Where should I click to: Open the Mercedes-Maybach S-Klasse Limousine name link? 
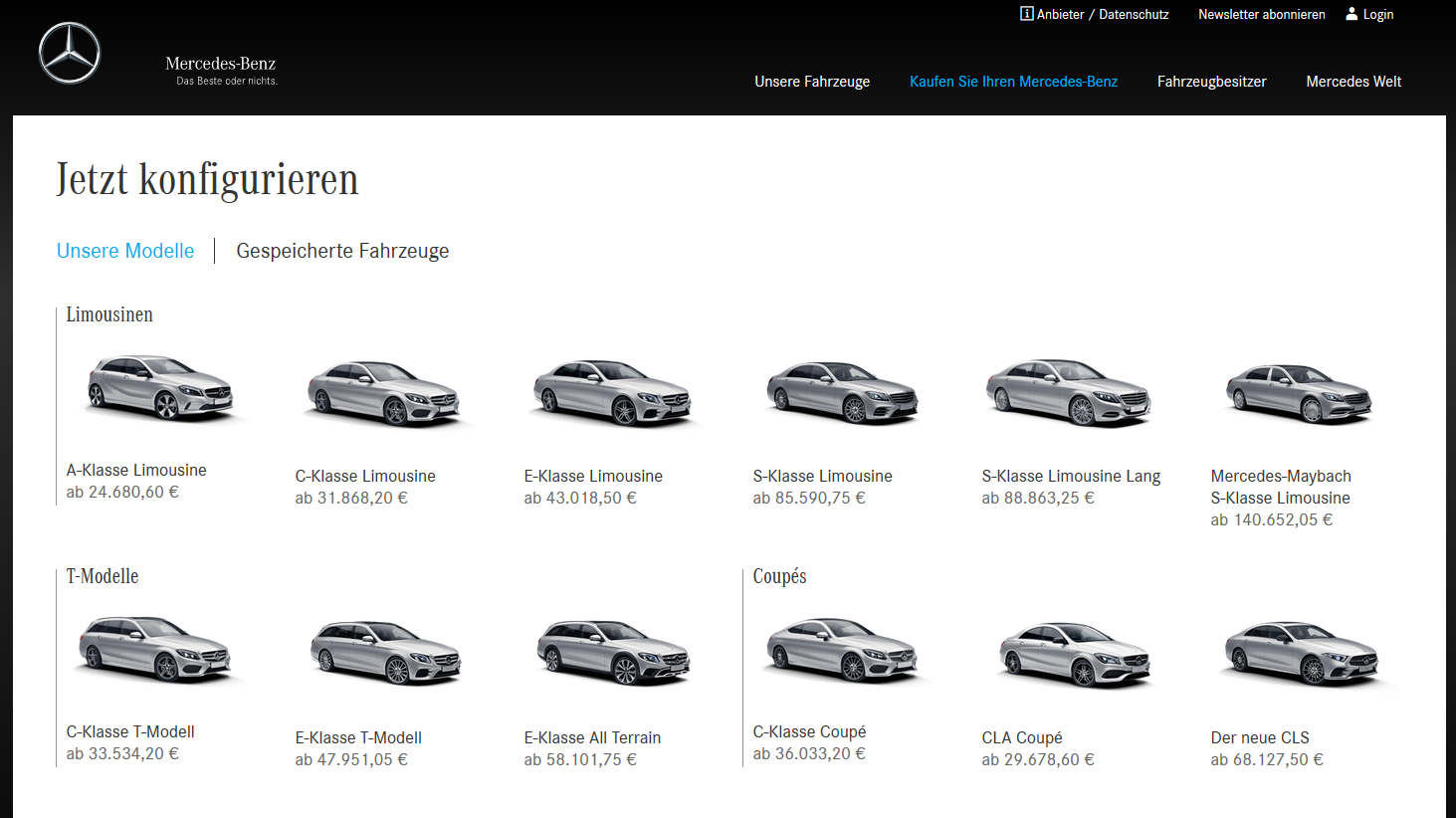pyautogui.click(x=1281, y=487)
